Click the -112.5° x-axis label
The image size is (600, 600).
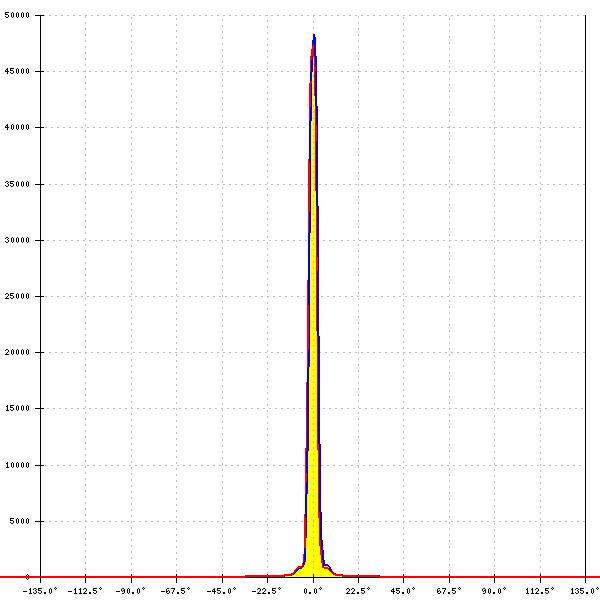[85, 591]
